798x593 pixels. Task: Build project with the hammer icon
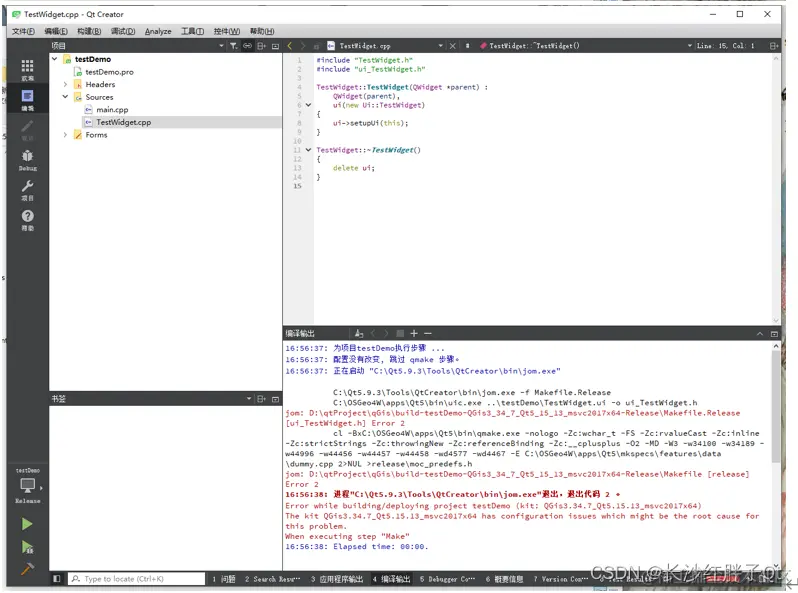(x=27, y=569)
